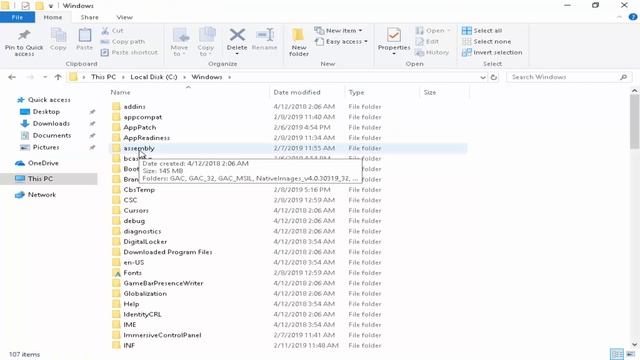
Task: Go back with the back arrow
Action: pos(12,77)
